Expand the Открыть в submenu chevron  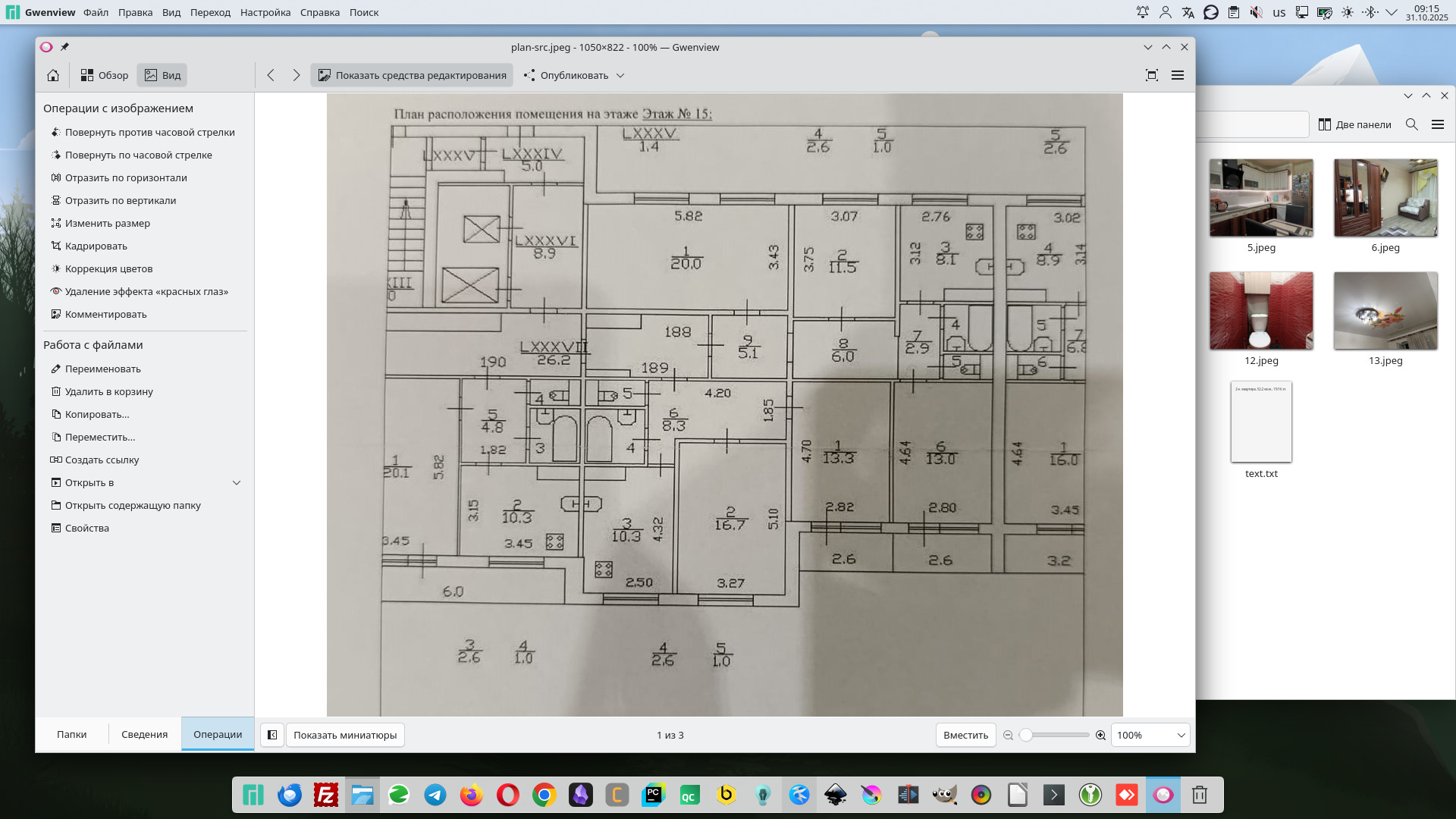(237, 482)
